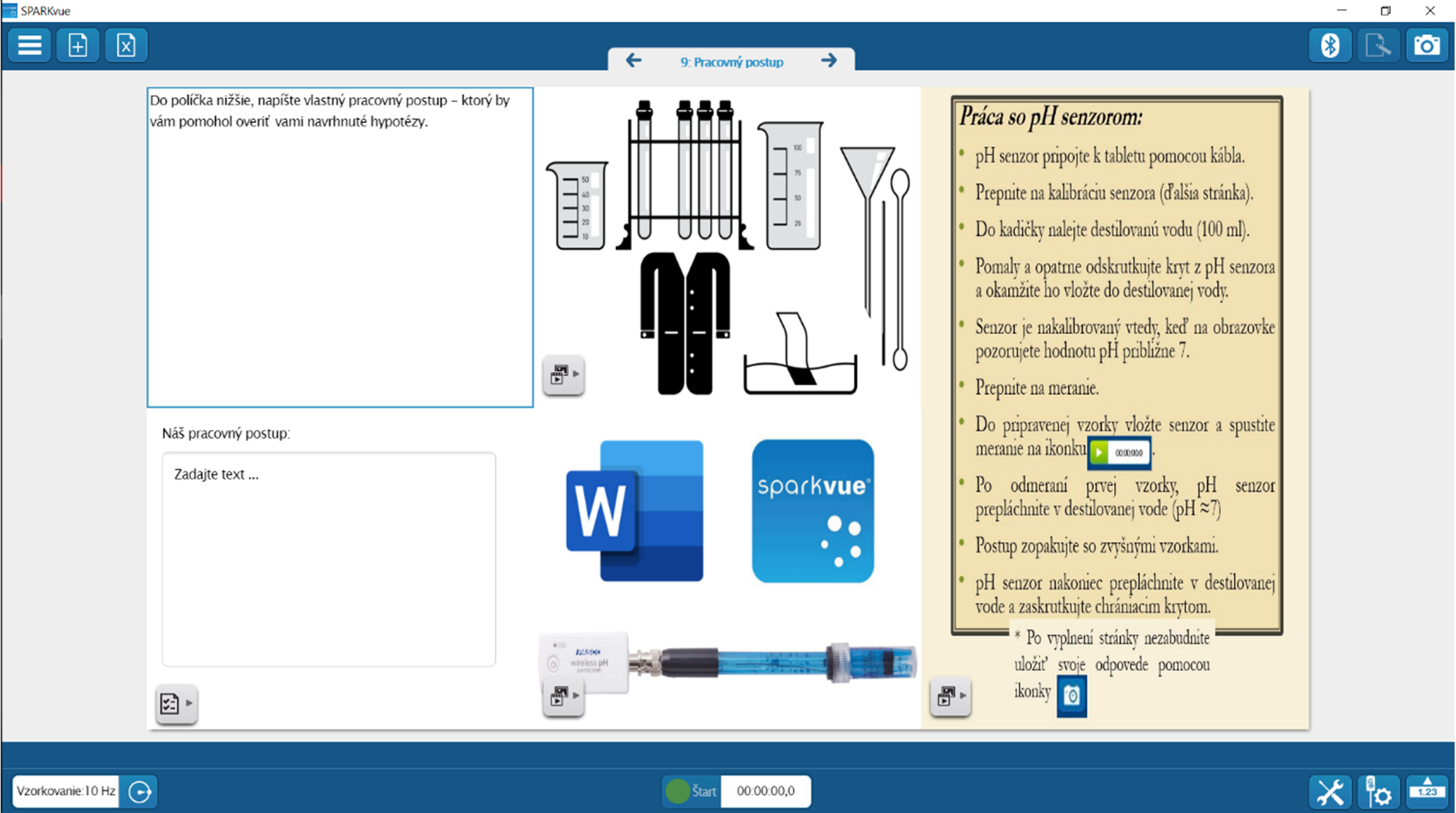
Task: Open hardware setup sensor settings icon
Action: click(1378, 791)
